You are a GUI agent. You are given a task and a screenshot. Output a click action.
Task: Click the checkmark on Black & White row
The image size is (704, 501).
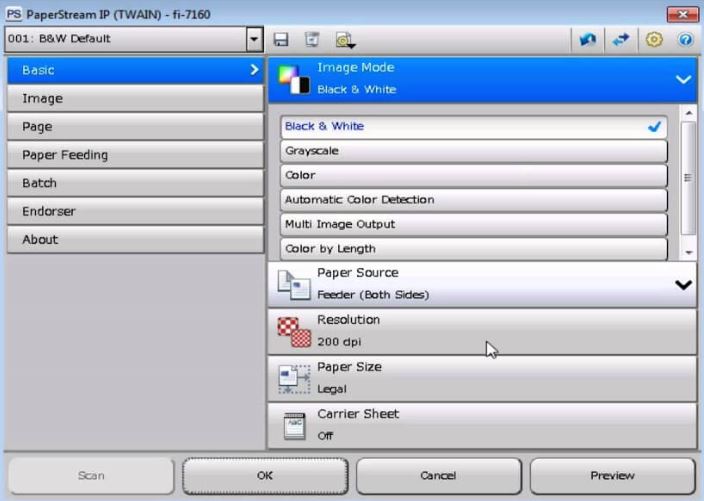pyautogui.click(x=655, y=127)
